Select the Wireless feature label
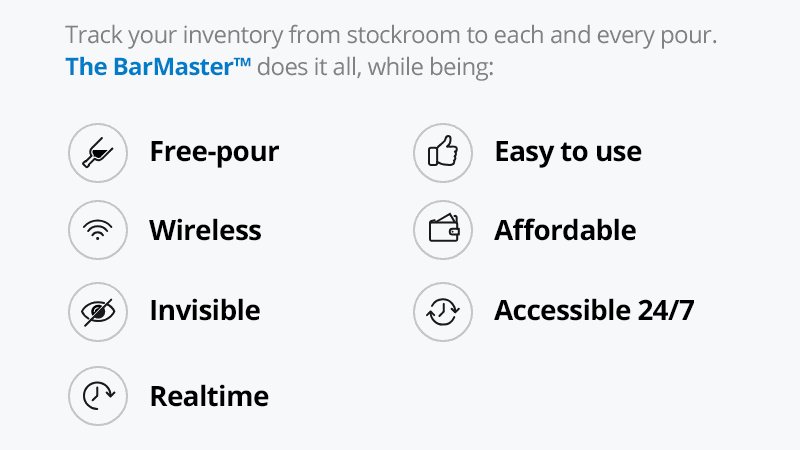 click(205, 230)
